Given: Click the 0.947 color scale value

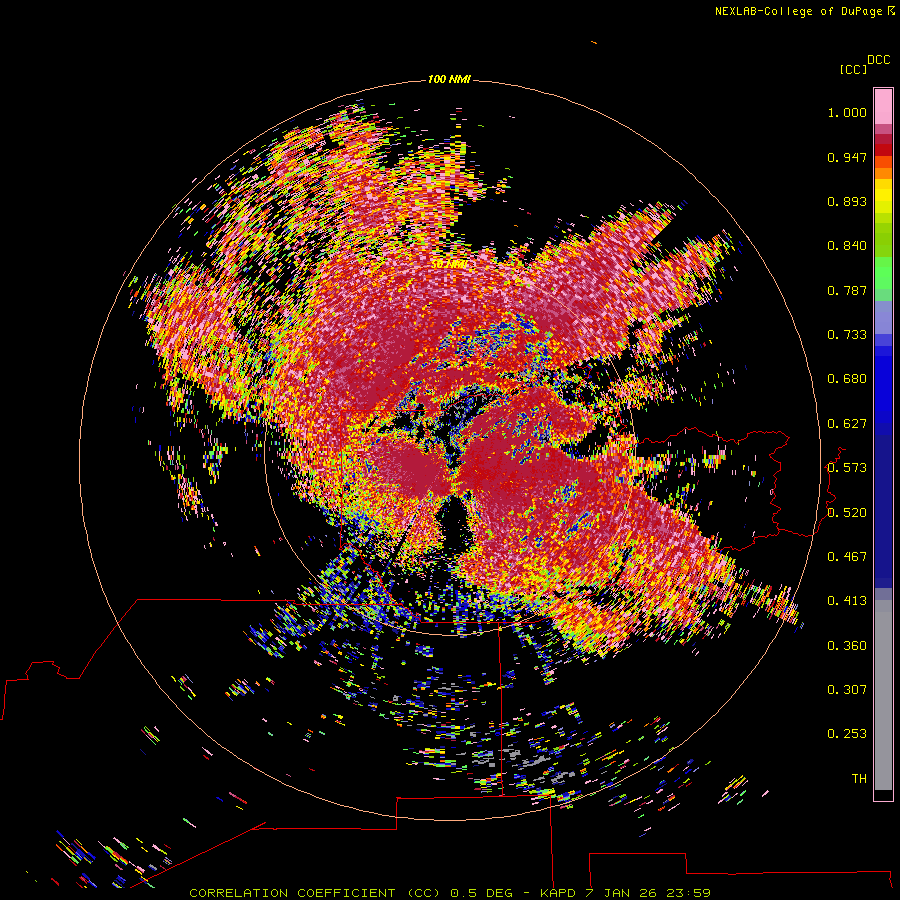Looking at the screenshot, I should pos(847,157).
